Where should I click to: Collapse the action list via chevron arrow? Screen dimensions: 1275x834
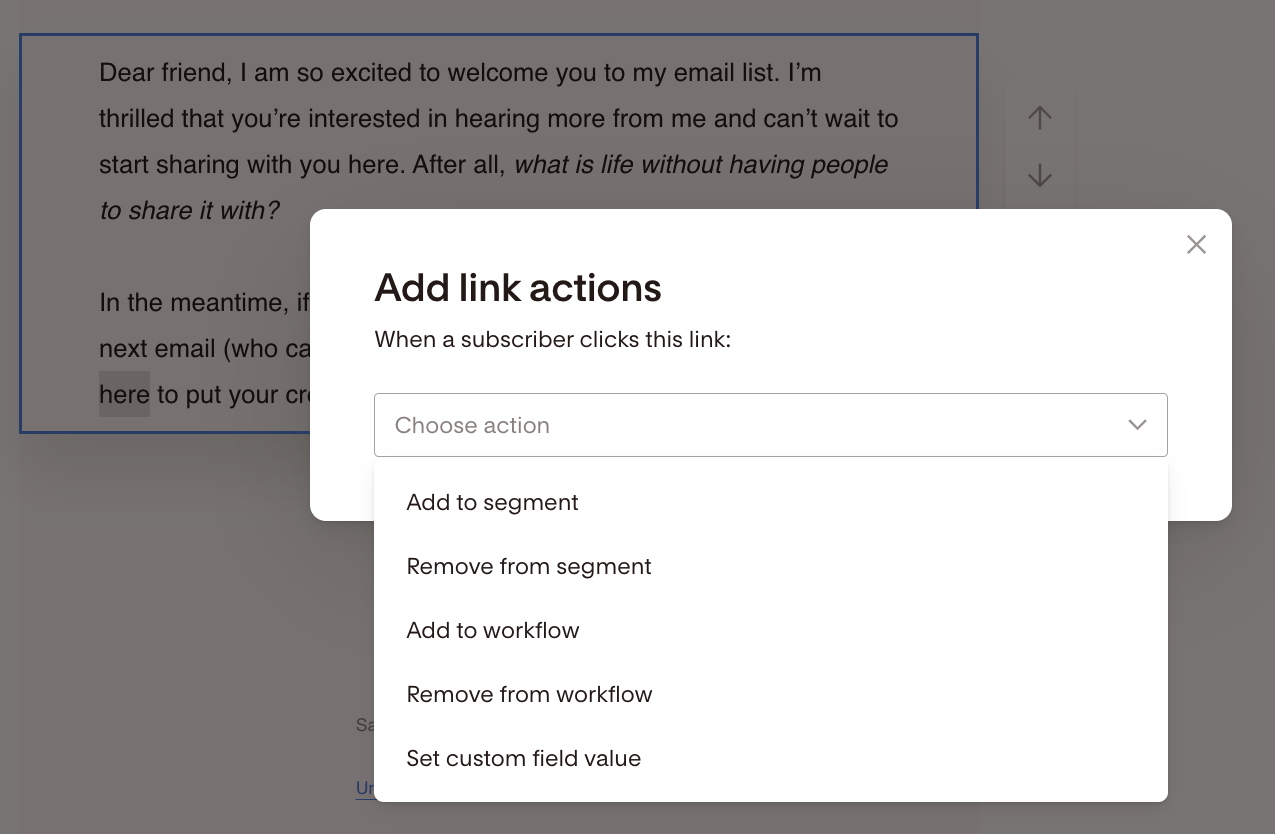click(x=1137, y=425)
